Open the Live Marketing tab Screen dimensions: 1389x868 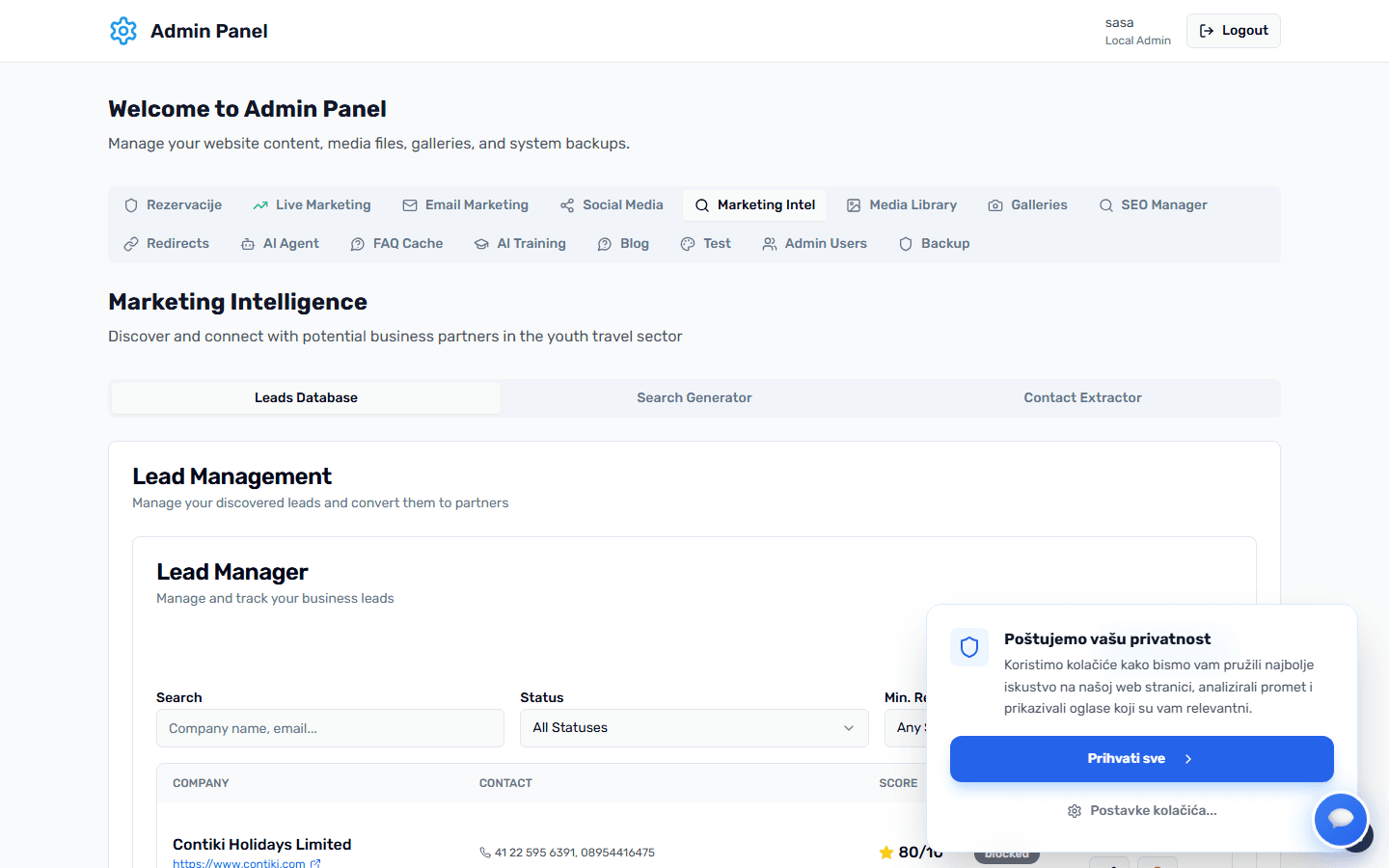coord(312,205)
